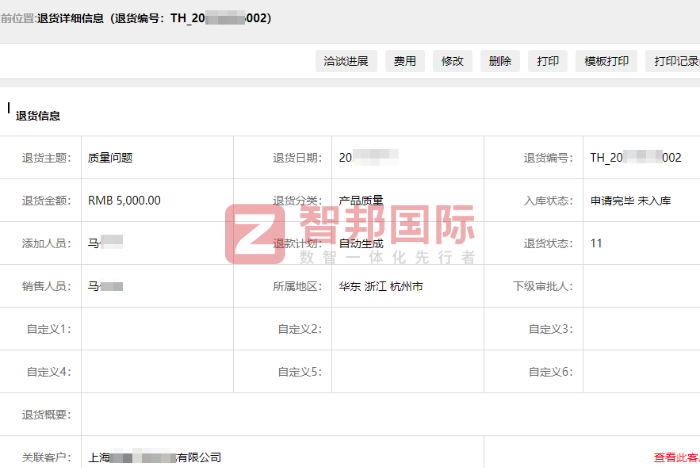
Task: Select the 退货信息 section heading
Action: 38,115
